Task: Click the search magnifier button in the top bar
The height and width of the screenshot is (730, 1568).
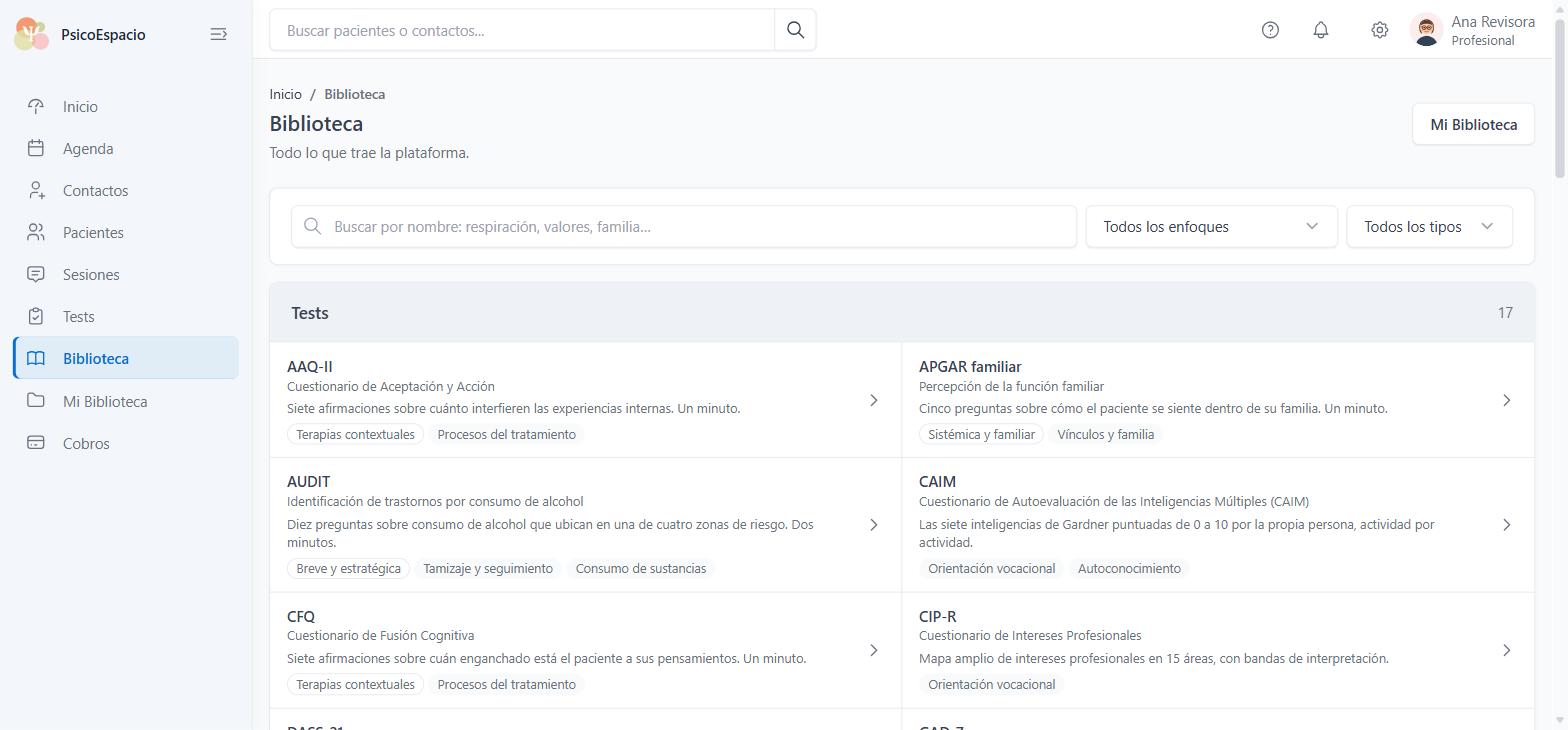Action: [795, 30]
